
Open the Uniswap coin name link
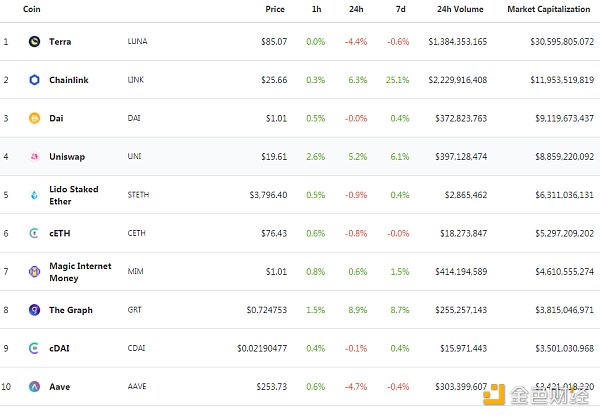[x=66, y=156]
